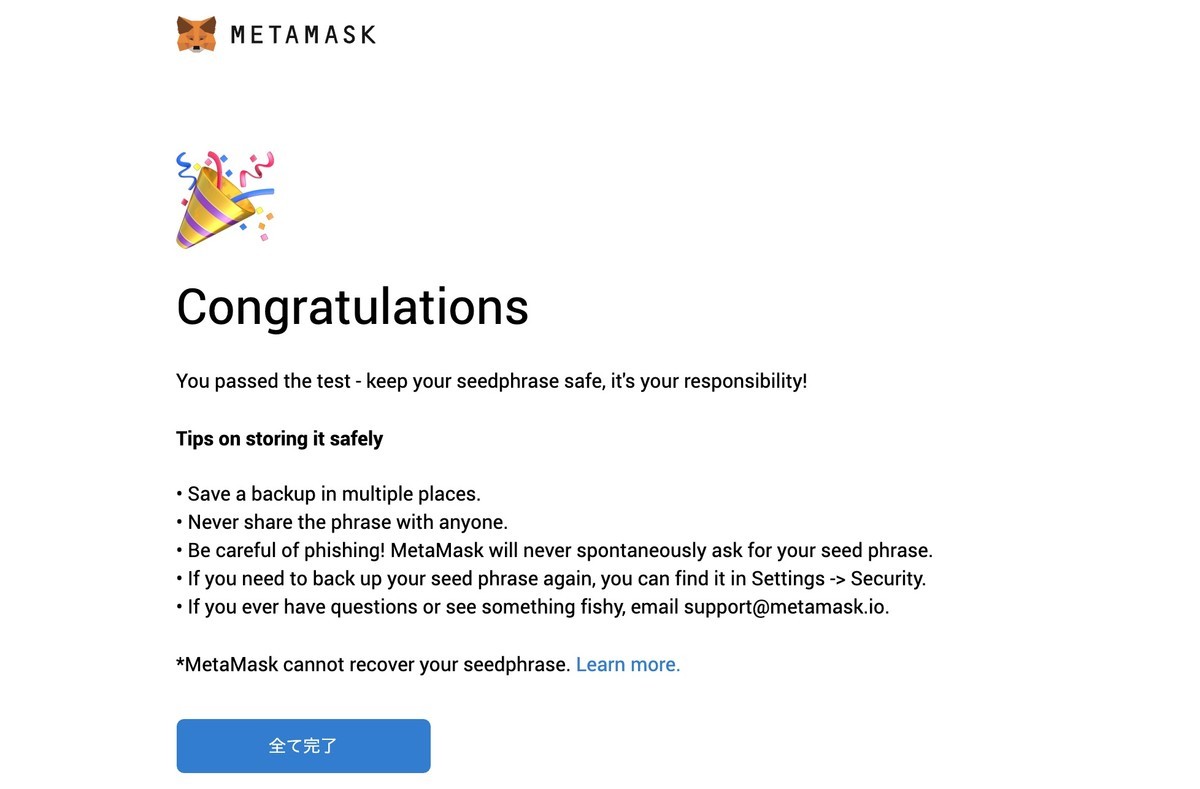1200x789 pixels.
Task: Click the If you ever have questions bullet
Action: click(532, 606)
